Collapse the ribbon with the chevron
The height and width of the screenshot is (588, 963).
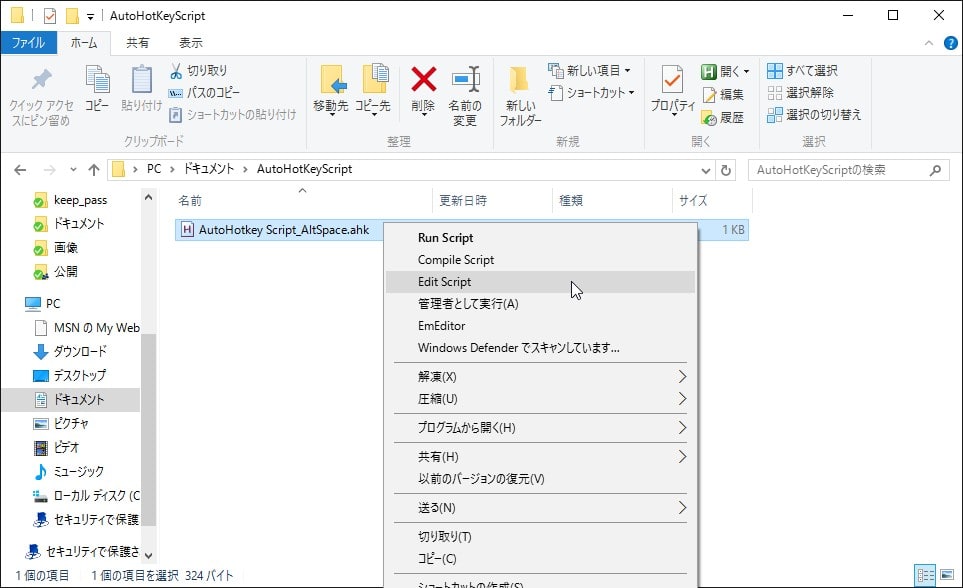click(929, 43)
